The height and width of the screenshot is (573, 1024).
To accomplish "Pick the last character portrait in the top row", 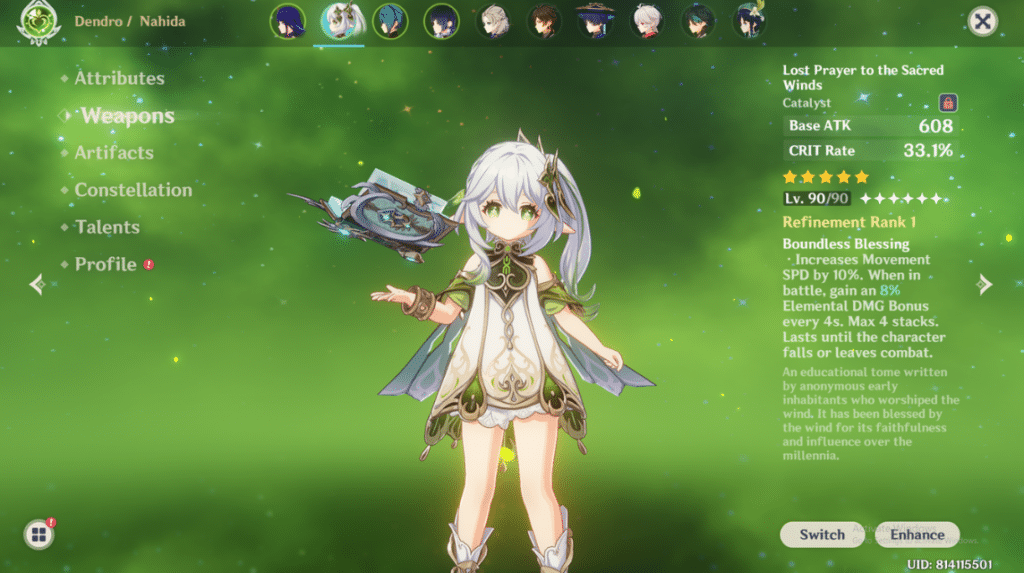I will [749, 21].
